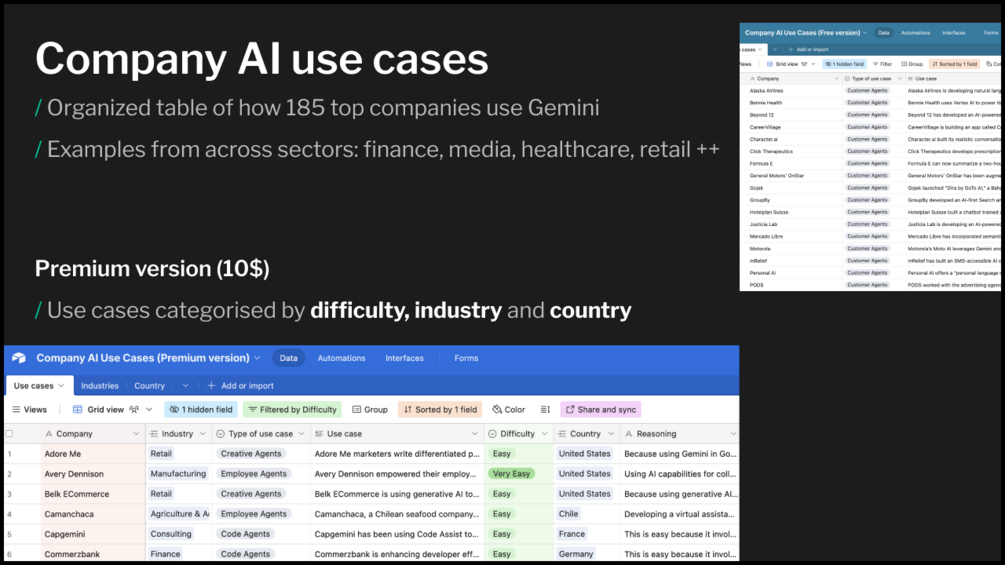Expand the Premium version base name dropdown
The image size is (1005, 565).
[x=258, y=358]
